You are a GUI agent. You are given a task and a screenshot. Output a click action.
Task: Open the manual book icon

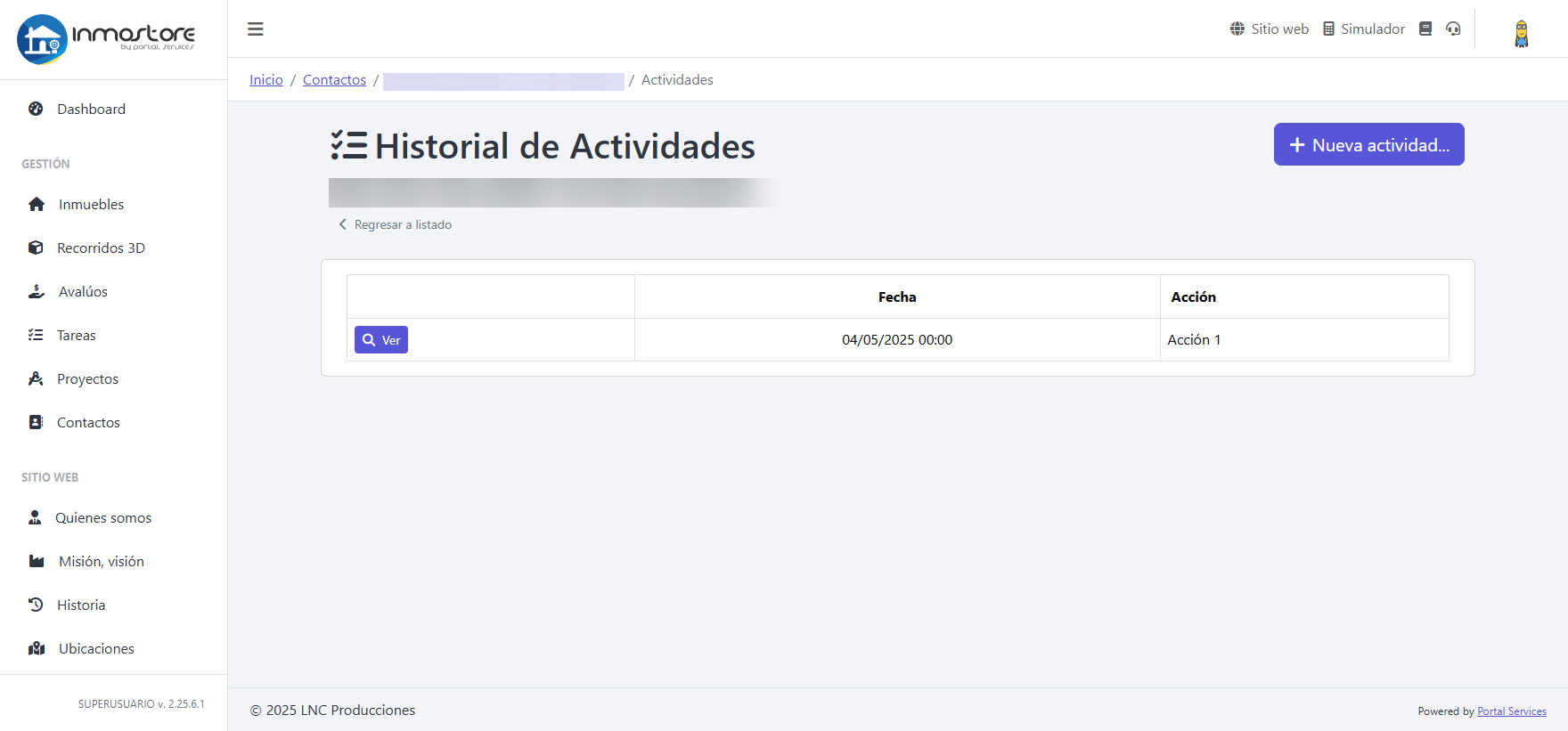point(1425,28)
